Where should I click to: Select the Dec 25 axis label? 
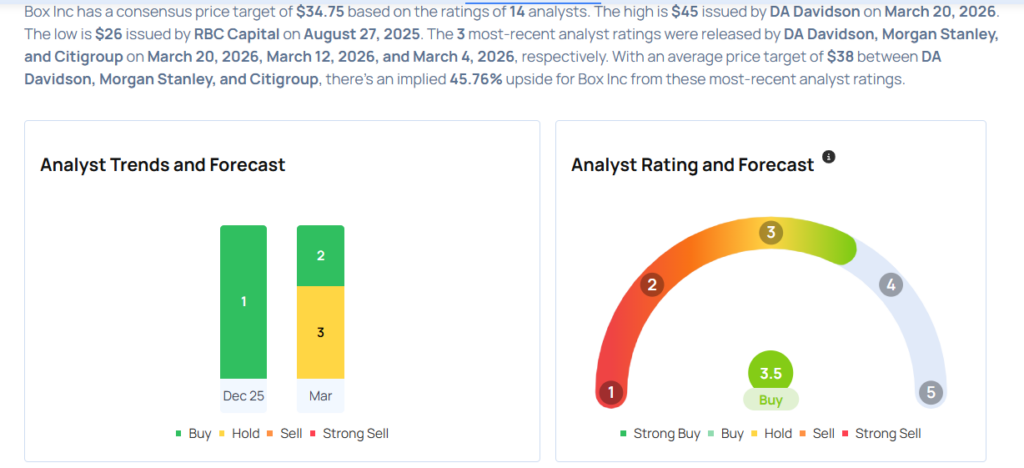(243, 396)
